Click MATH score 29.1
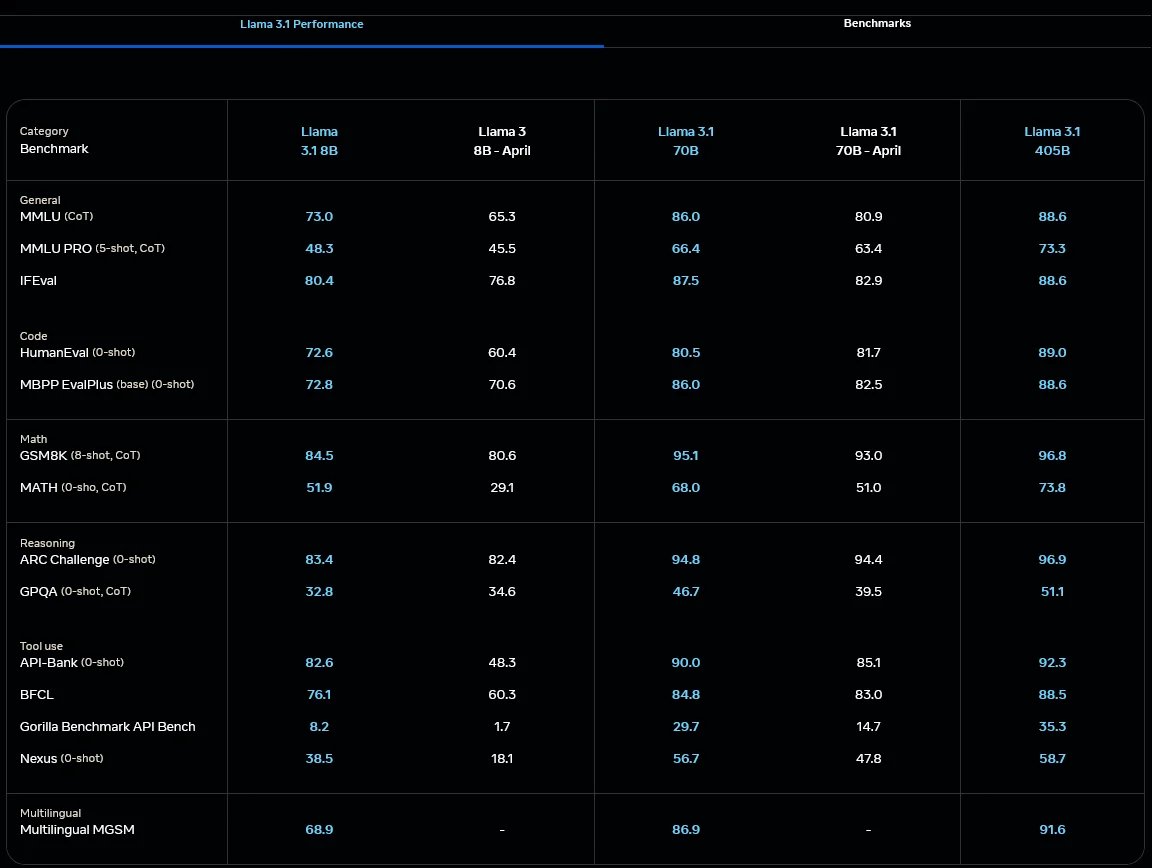Viewport: 1152px width, 868px height. pyautogui.click(x=502, y=487)
